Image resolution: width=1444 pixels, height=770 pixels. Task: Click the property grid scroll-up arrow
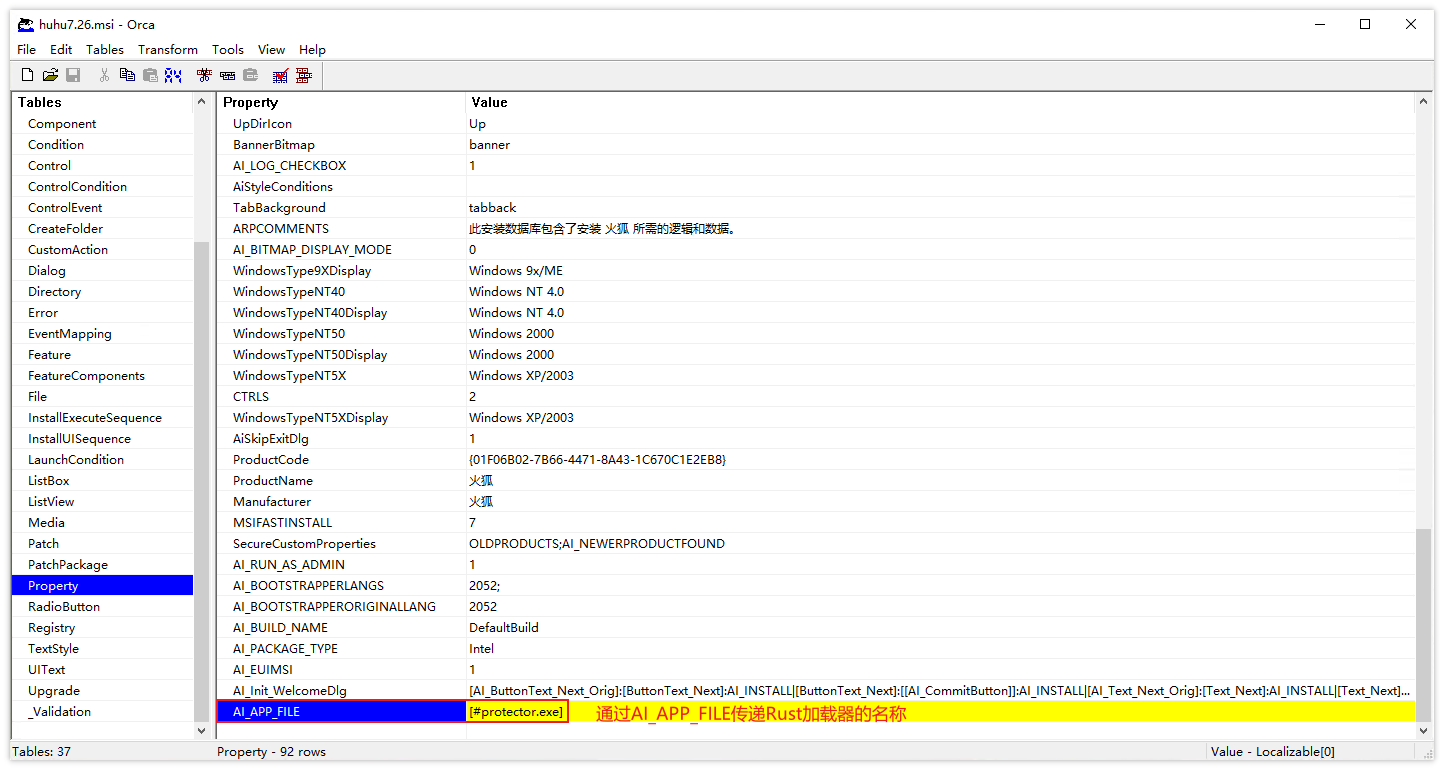point(1424,102)
